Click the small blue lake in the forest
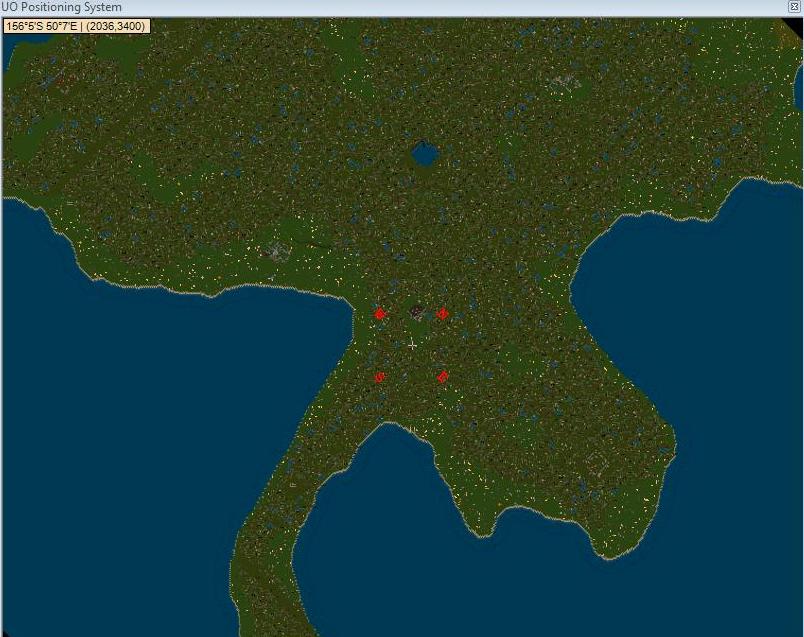This screenshot has height=637, width=804. coord(425,154)
